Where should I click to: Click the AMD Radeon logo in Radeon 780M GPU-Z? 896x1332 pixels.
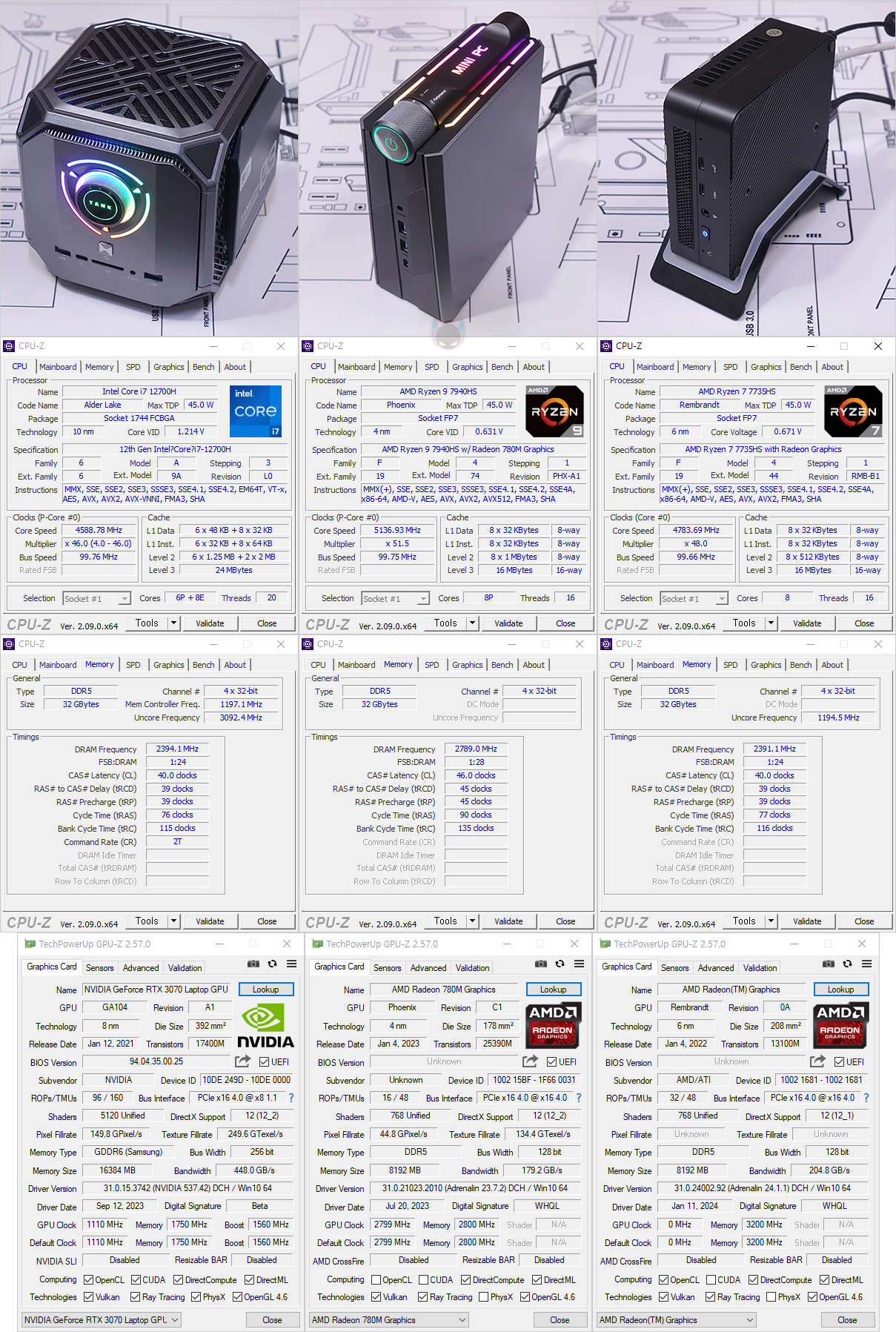[x=552, y=1025]
